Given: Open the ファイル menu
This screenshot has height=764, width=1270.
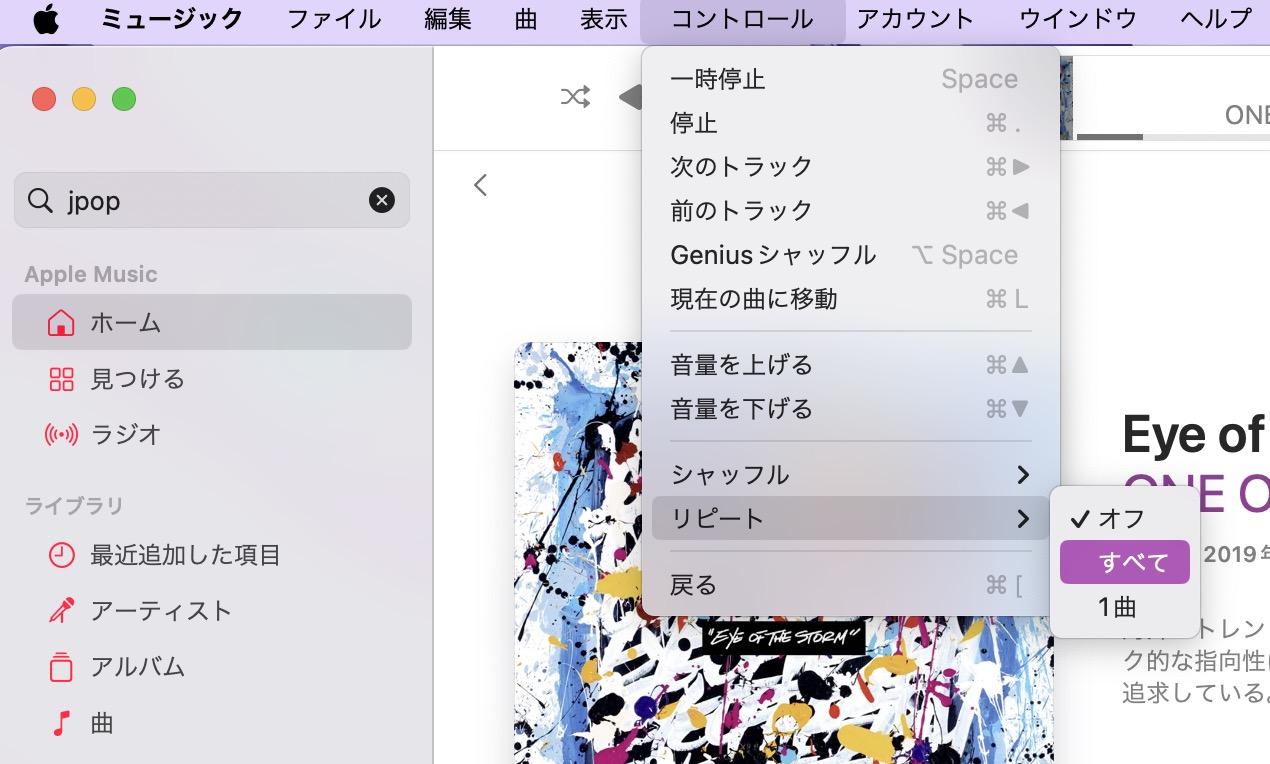Looking at the screenshot, I should tap(334, 19).
